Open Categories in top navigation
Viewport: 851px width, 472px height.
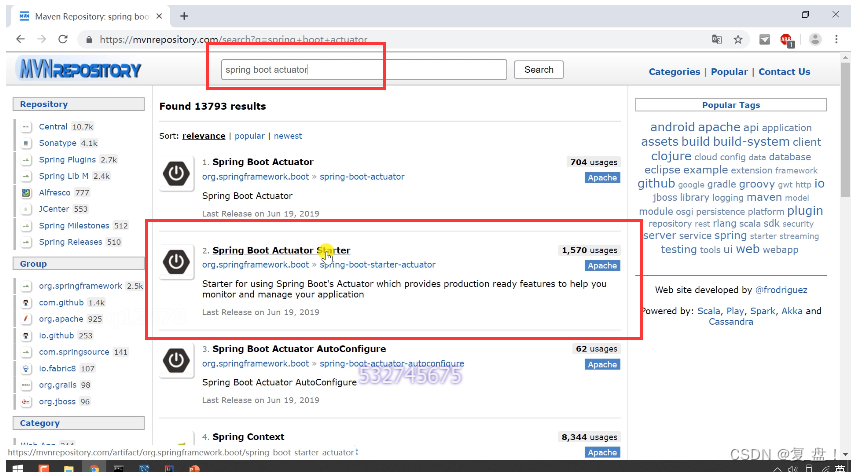pos(674,72)
